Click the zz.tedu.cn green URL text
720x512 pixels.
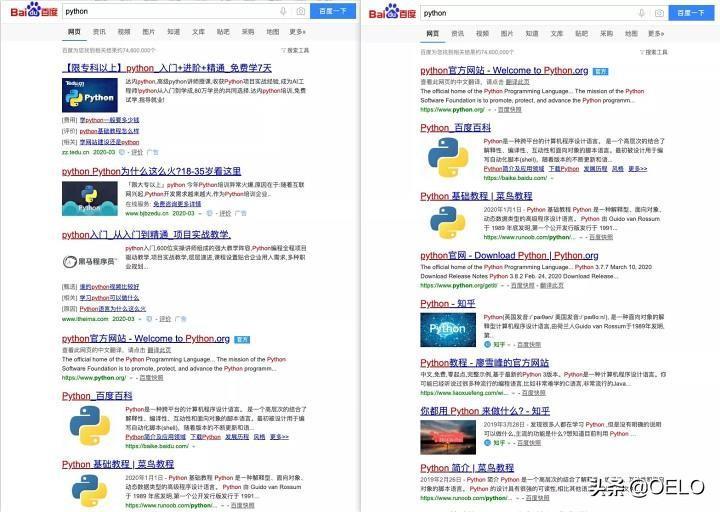pyautogui.click(x=75, y=152)
